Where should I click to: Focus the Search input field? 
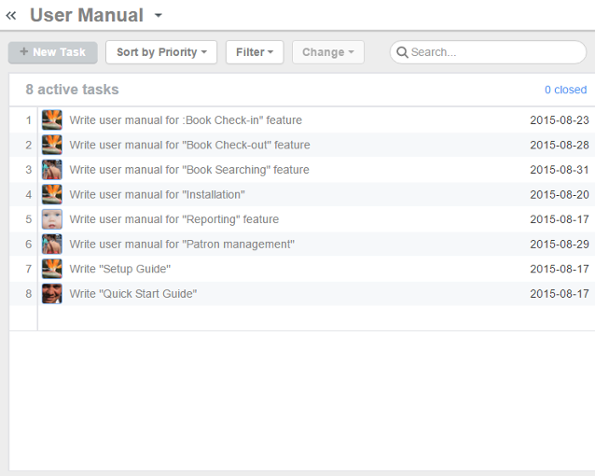[x=488, y=52]
